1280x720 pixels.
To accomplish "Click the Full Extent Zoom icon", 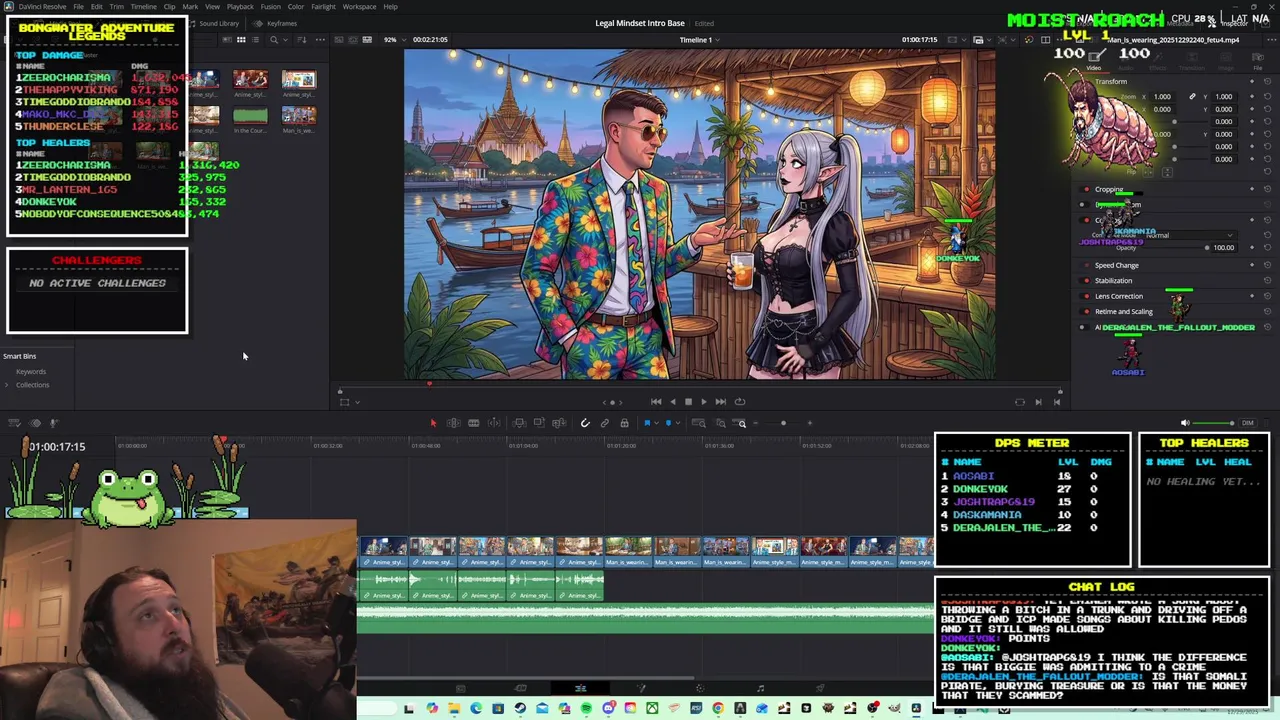I will click(699, 423).
